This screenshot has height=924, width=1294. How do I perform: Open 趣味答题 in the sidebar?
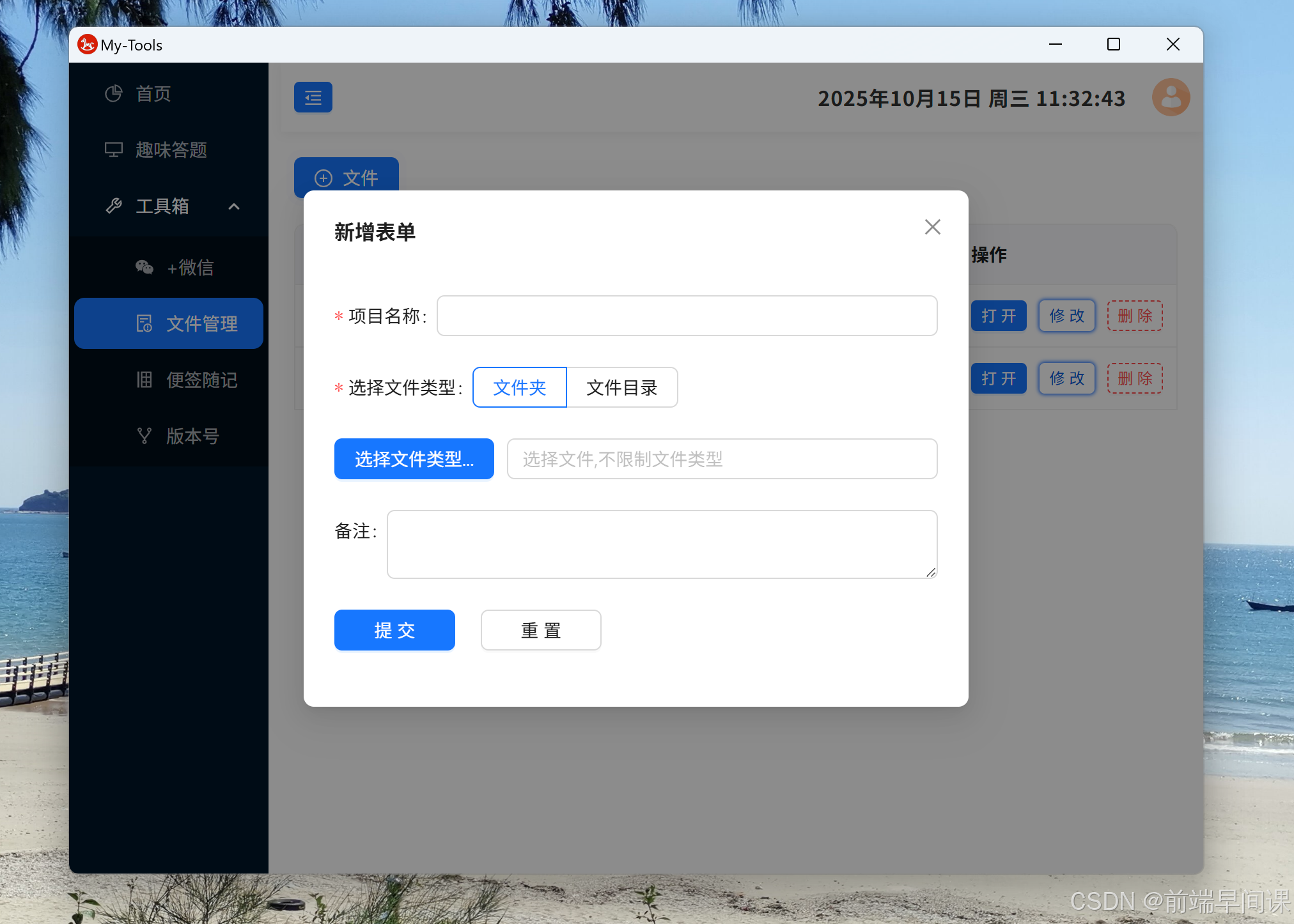click(x=169, y=150)
